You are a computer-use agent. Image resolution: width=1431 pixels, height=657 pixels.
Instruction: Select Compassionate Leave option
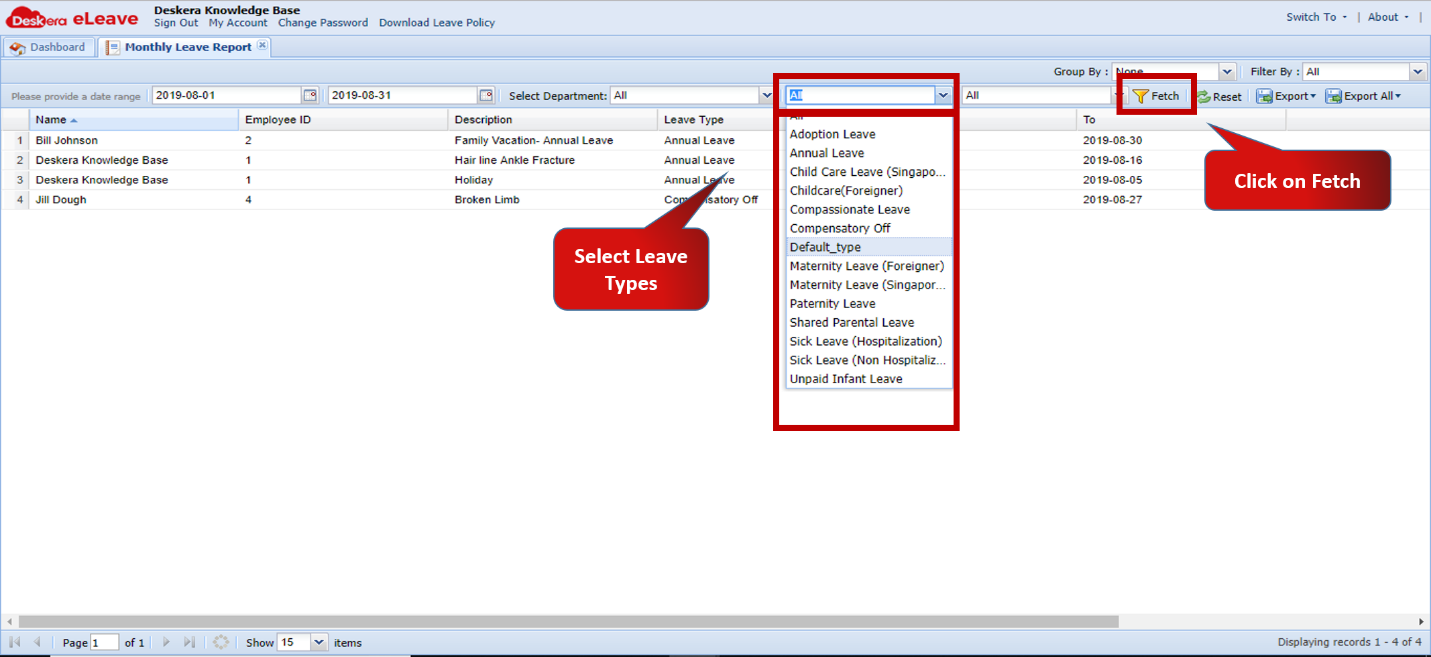(x=869, y=209)
